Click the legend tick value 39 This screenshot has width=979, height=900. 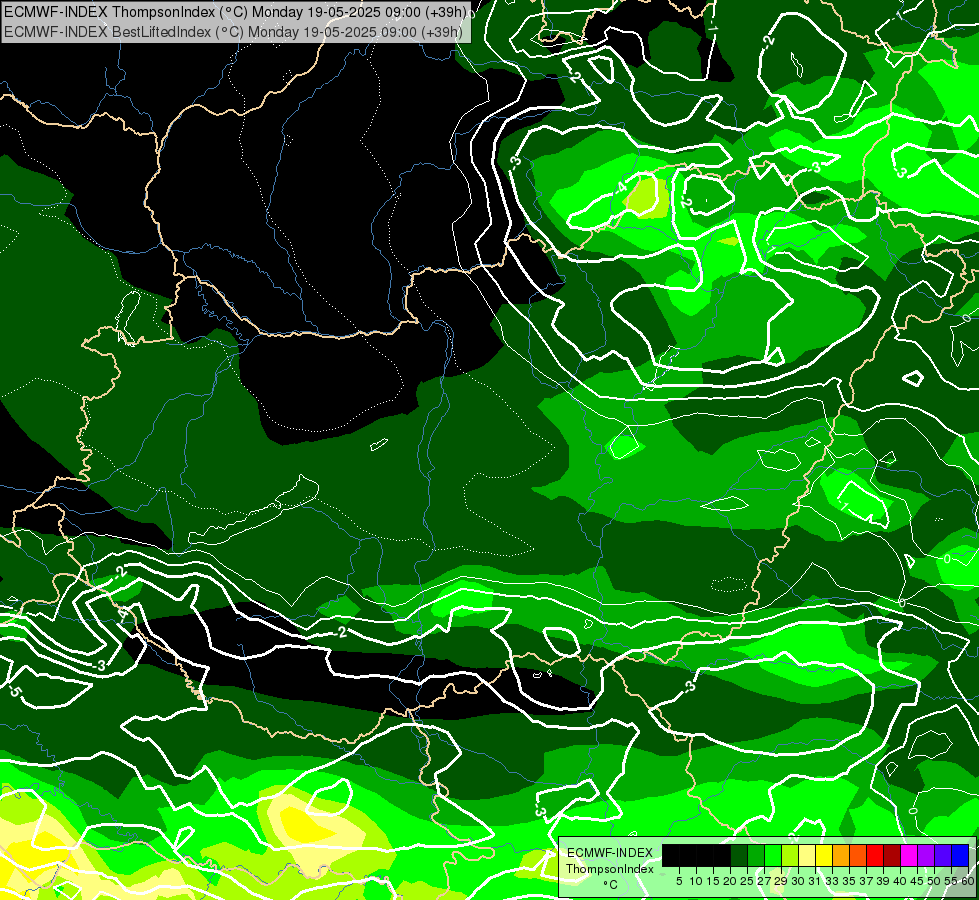883,881
